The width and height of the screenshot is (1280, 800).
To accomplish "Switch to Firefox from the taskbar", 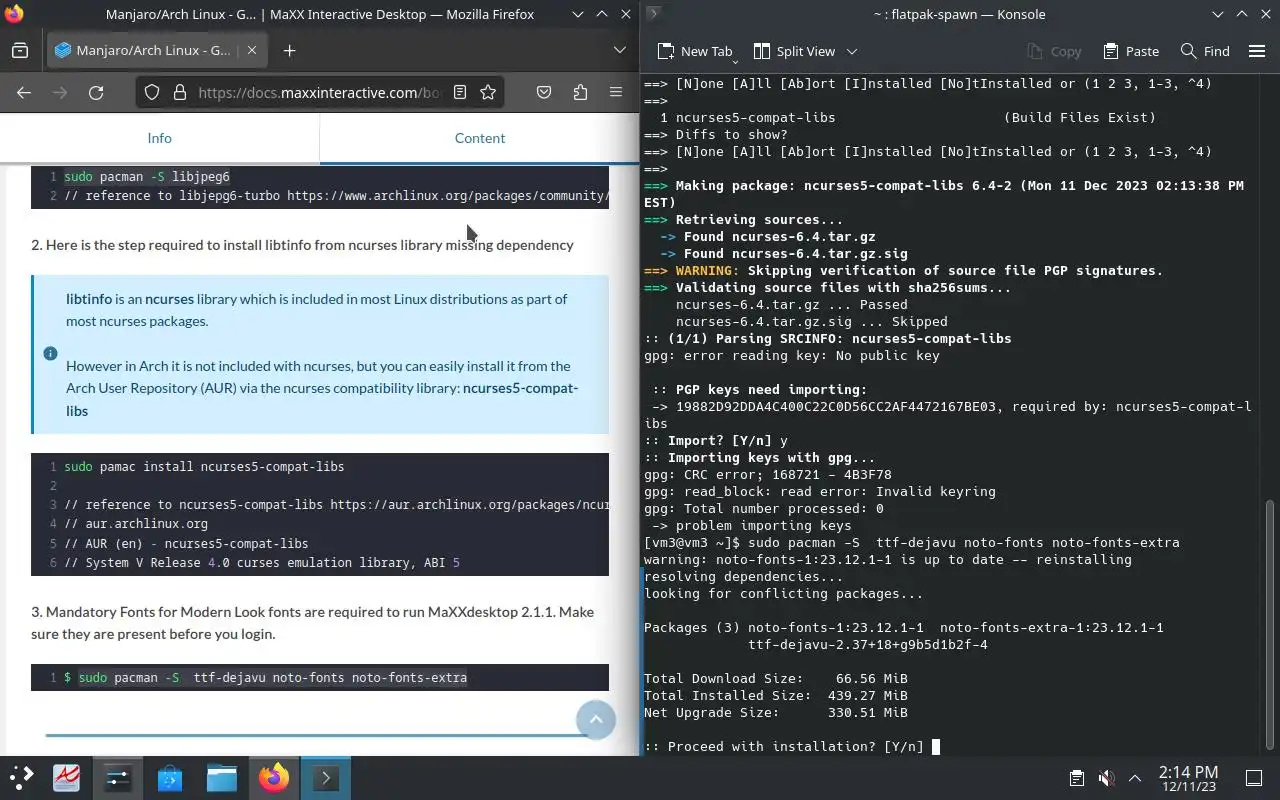I will click(x=274, y=778).
